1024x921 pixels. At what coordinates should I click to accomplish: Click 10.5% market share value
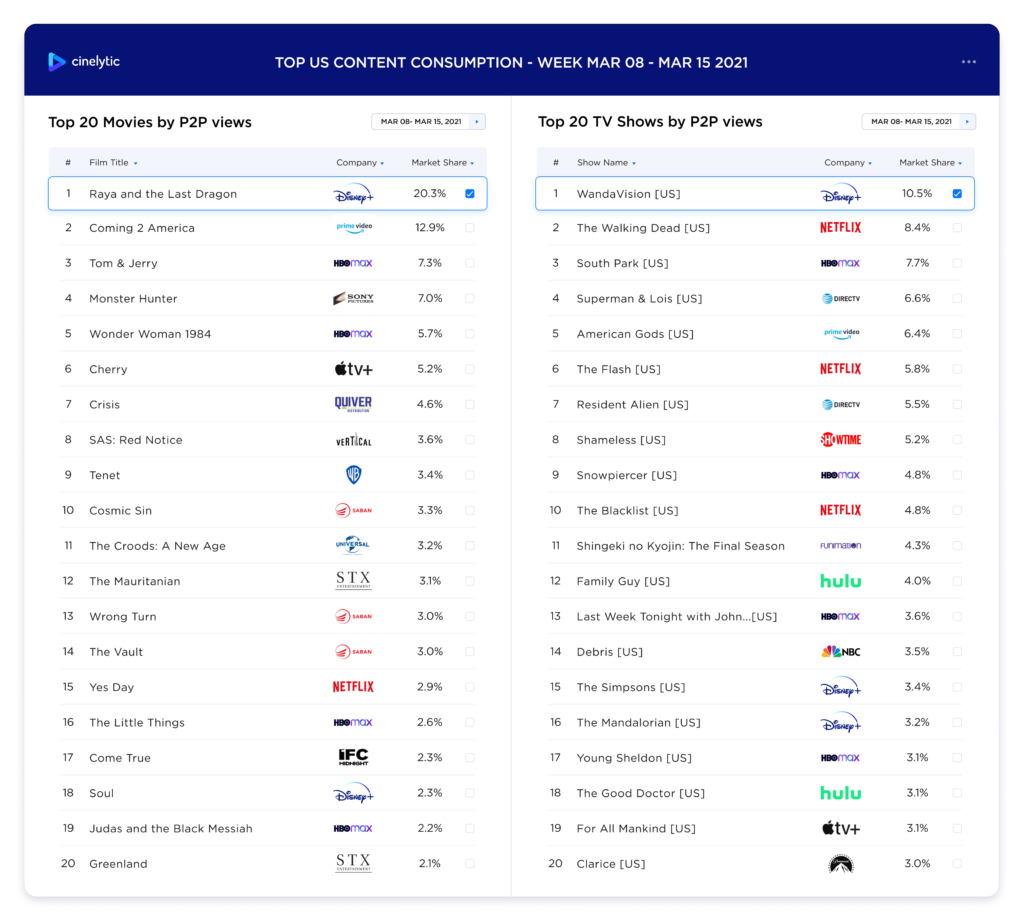(x=917, y=193)
